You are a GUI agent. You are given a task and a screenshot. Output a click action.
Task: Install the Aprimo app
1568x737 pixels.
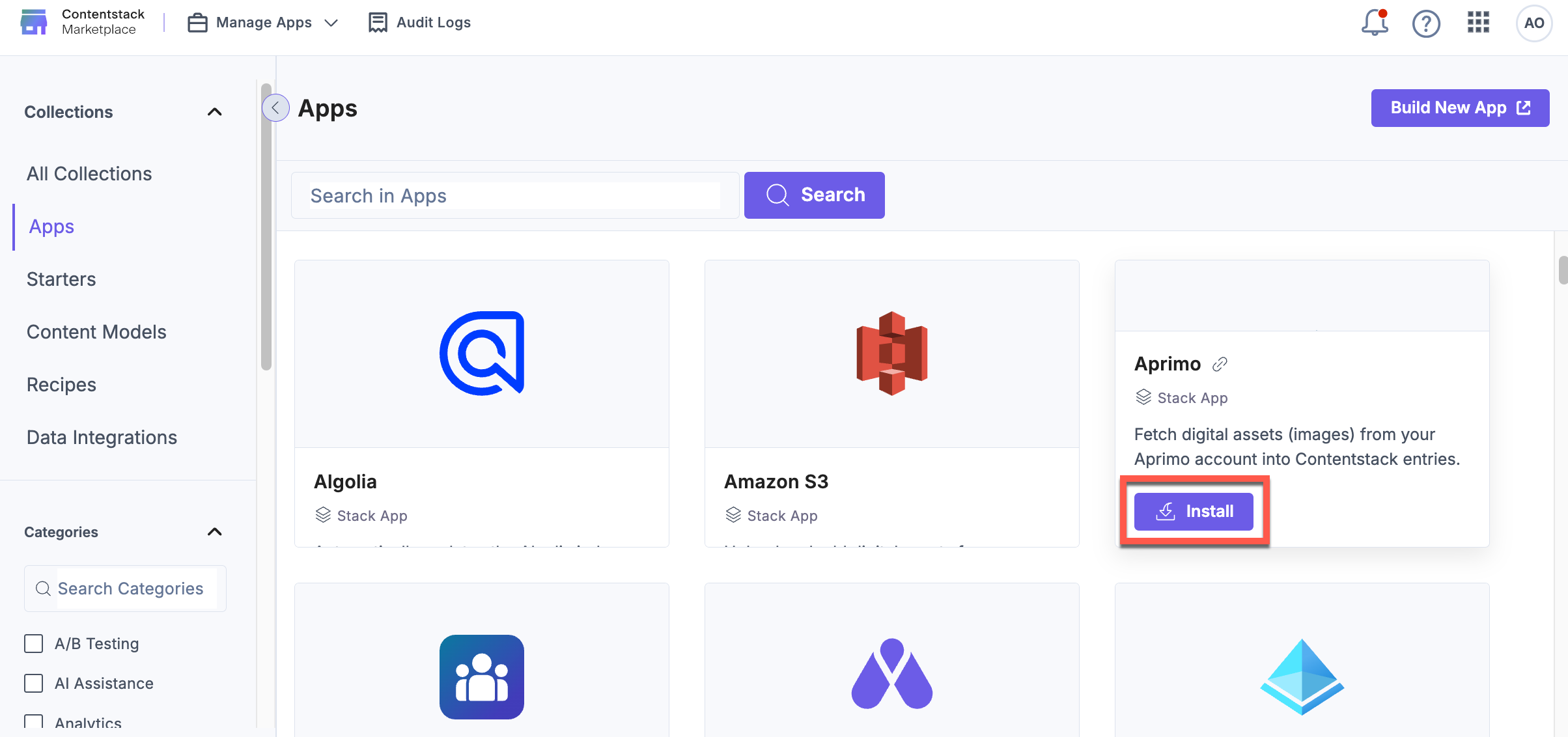tap(1194, 512)
